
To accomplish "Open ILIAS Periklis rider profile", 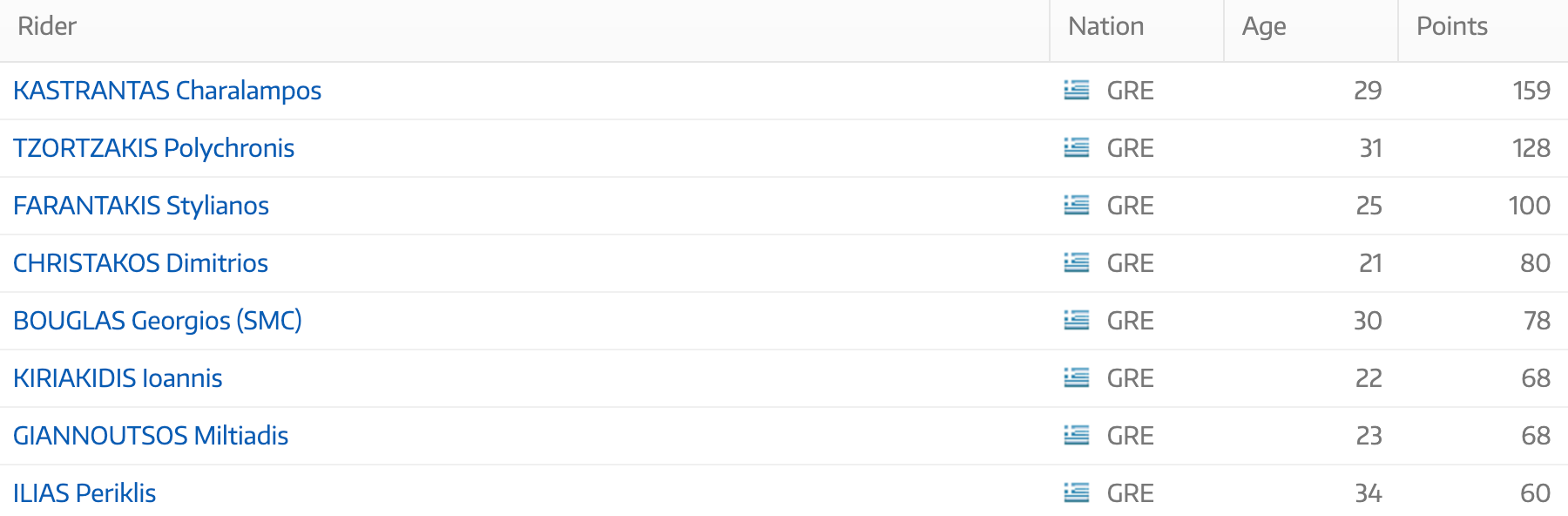I will pyautogui.click(x=84, y=493).
